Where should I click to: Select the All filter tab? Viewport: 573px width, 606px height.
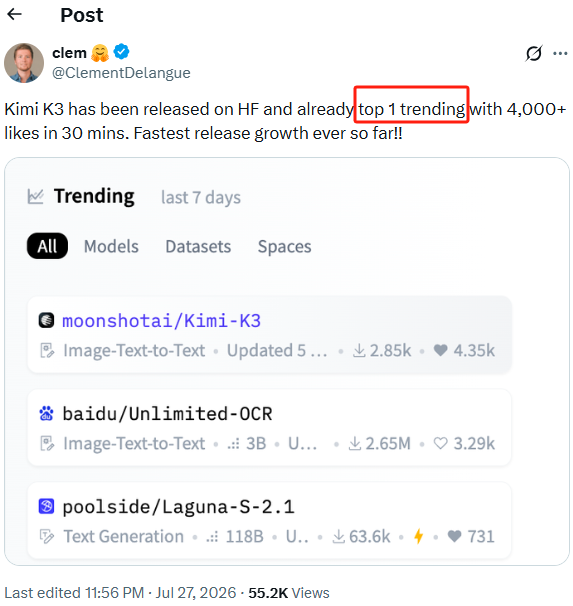tap(47, 246)
